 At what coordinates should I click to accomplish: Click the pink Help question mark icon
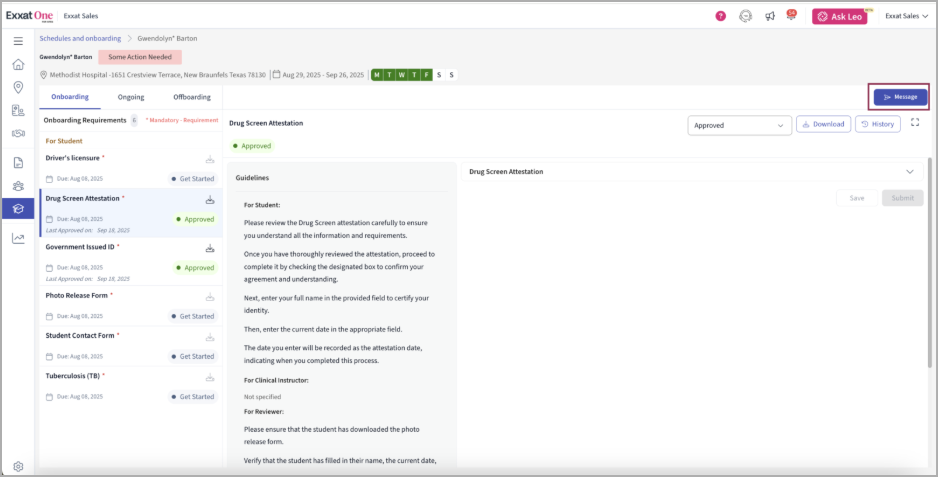721,16
